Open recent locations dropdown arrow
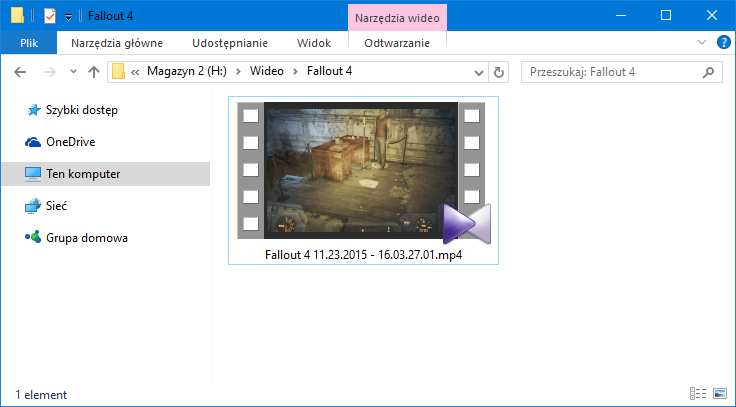736x407 pixels. pyautogui.click(x=73, y=72)
